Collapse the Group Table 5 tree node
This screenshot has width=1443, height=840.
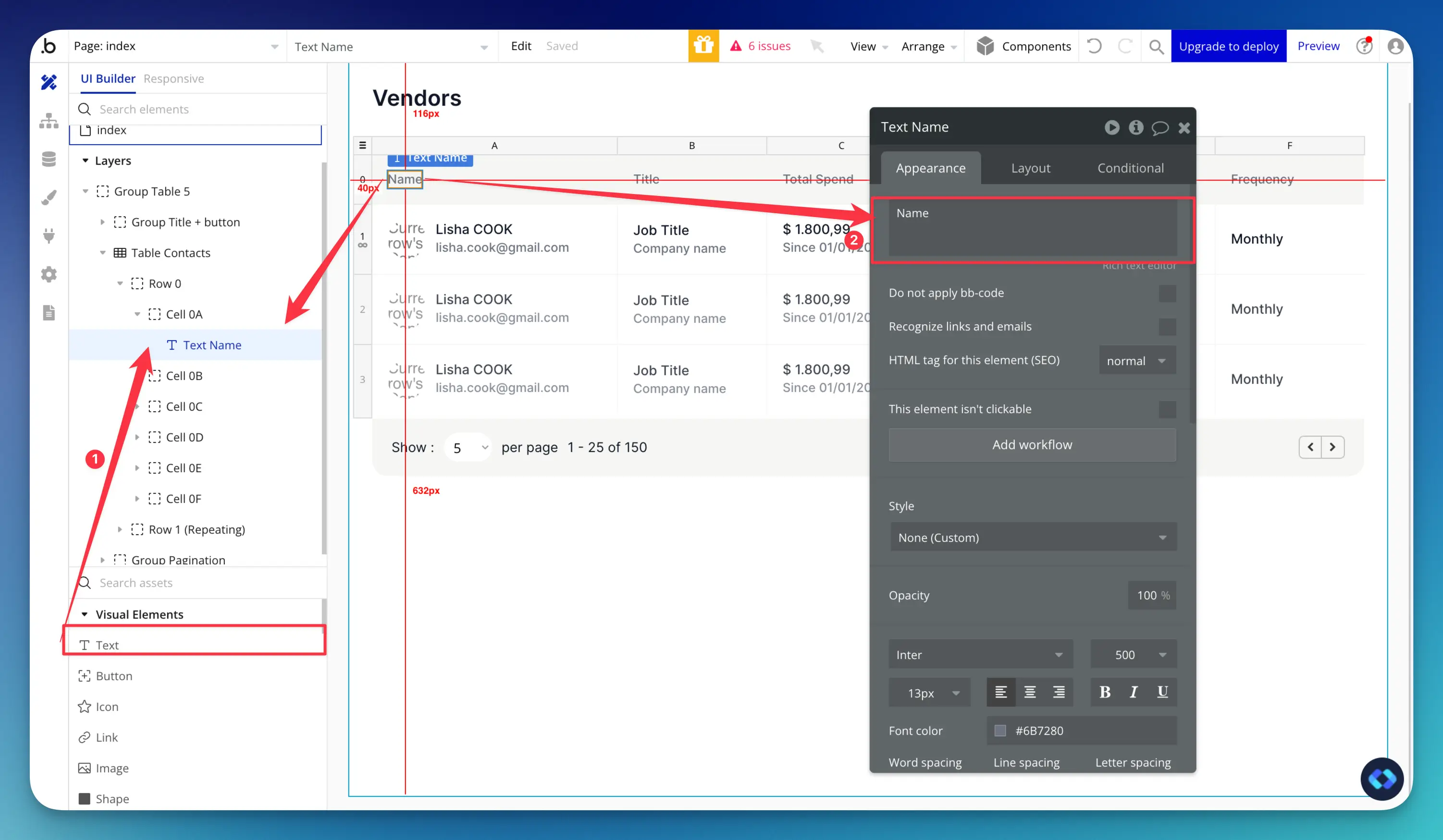[x=86, y=191]
